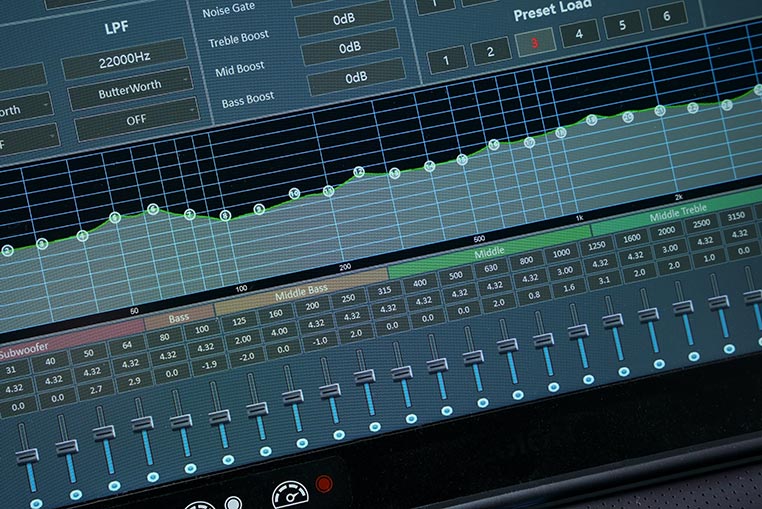Select EQ curve node 7
This screenshot has width=762, height=509.
click(x=190, y=214)
